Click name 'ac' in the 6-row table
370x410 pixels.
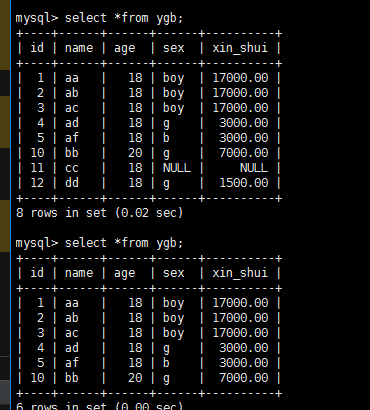point(72,333)
